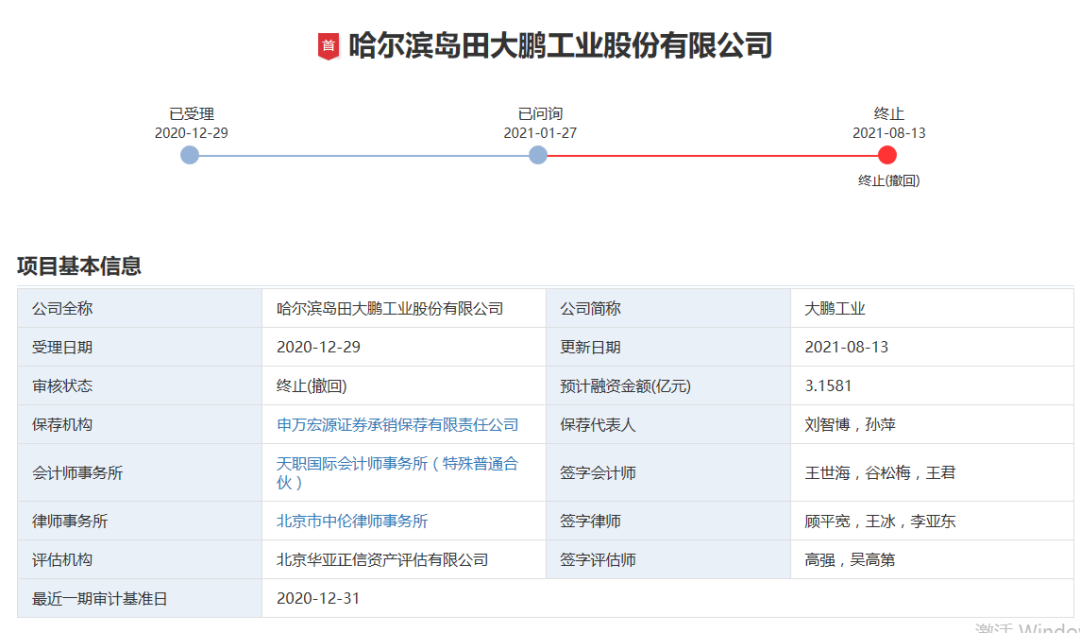Click the 受理日期 value 2020-12-29 in table
Image resolution: width=1080 pixels, height=633 pixels.
tap(404, 347)
